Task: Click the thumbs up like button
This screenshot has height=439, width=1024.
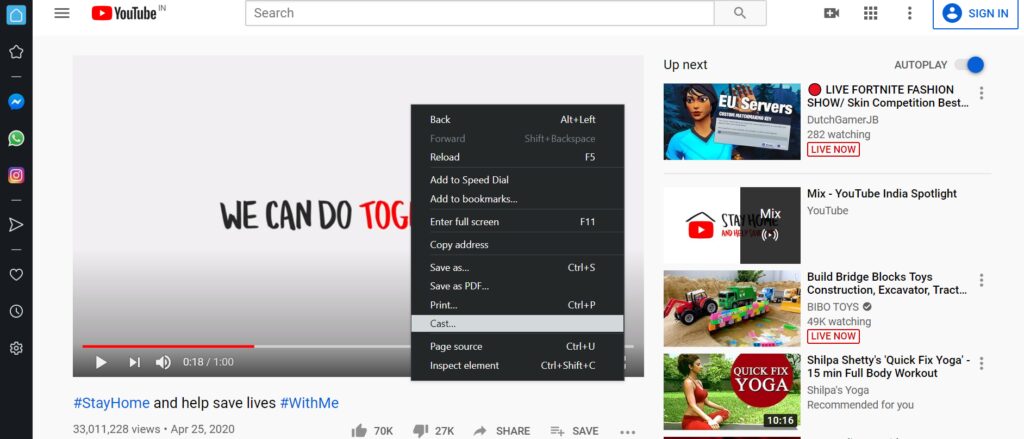Action: click(x=359, y=431)
